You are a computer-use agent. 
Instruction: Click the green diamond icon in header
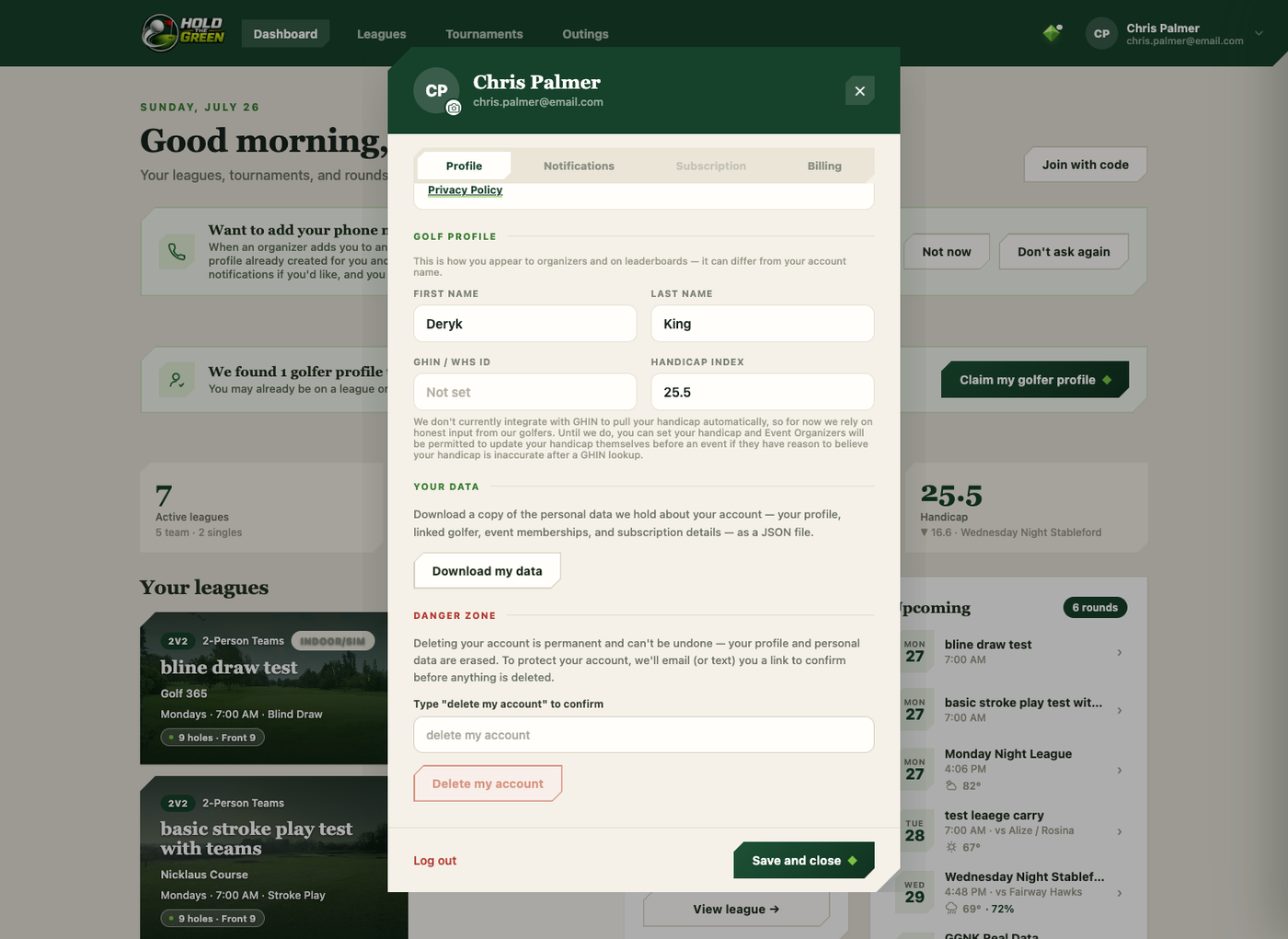[1052, 33]
